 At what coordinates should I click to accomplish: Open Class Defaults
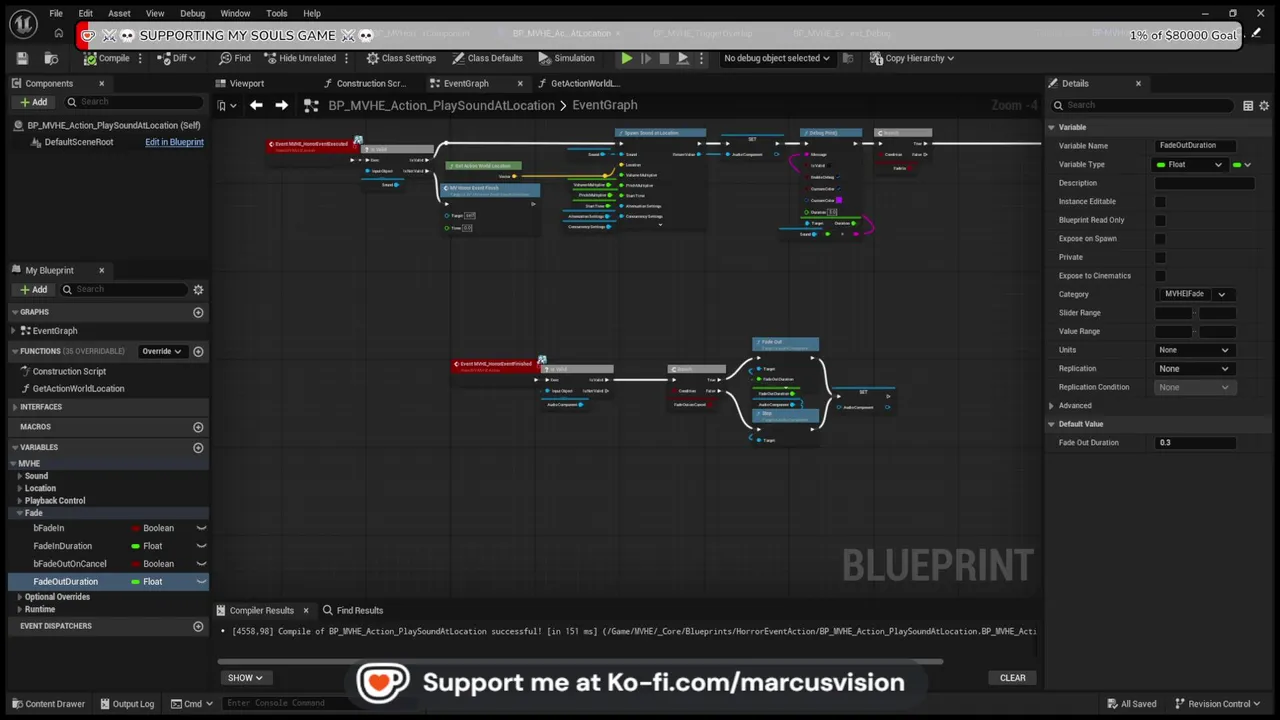pyautogui.click(x=487, y=58)
